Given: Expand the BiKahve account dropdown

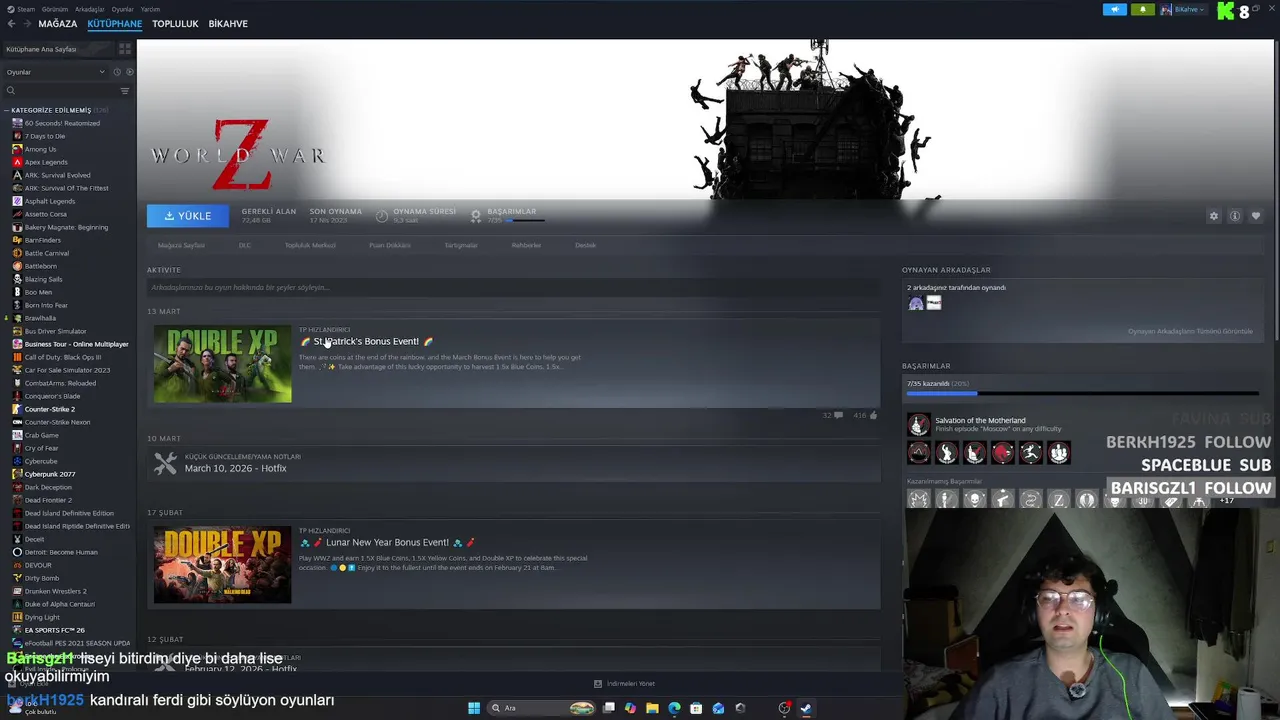Looking at the screenshot, I should click(x=1182, y=10).
